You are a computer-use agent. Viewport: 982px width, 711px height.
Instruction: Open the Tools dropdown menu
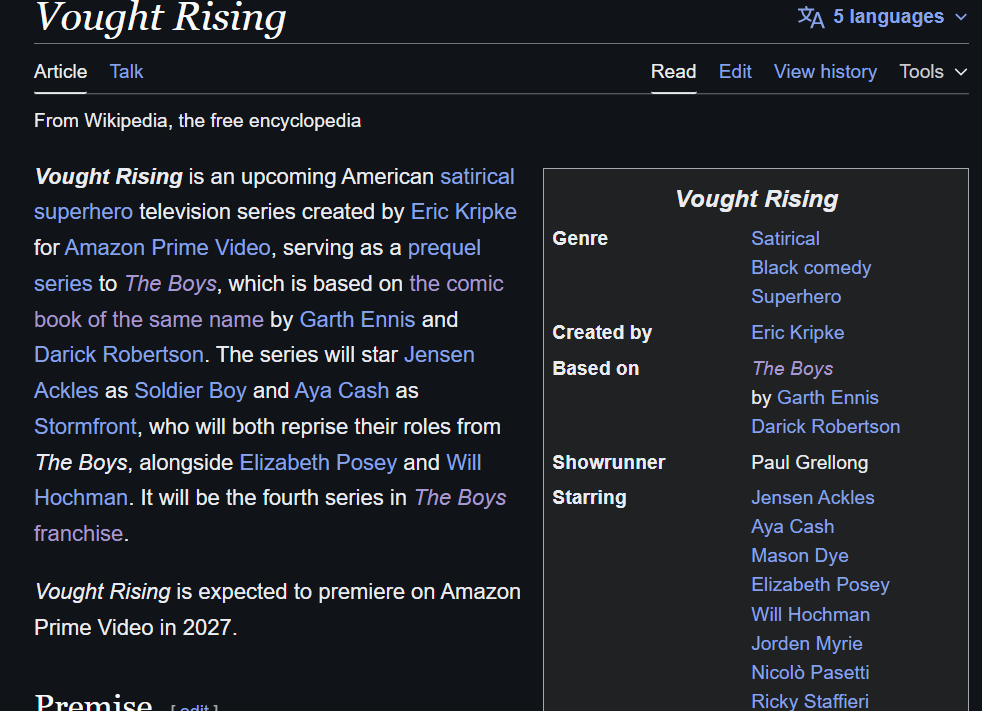click(933, 71)
